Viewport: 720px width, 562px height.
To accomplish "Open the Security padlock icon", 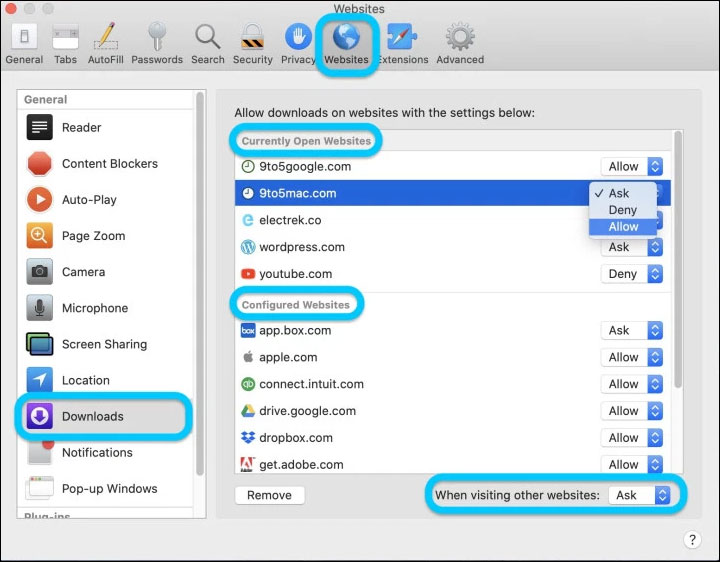I will (x=253, y=36).
